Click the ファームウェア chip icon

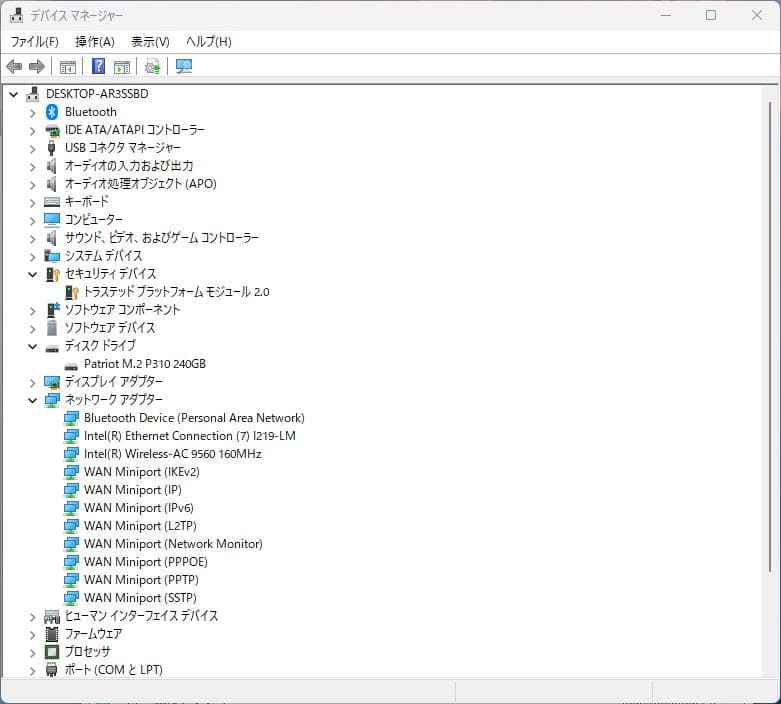[x=52, y=634]
